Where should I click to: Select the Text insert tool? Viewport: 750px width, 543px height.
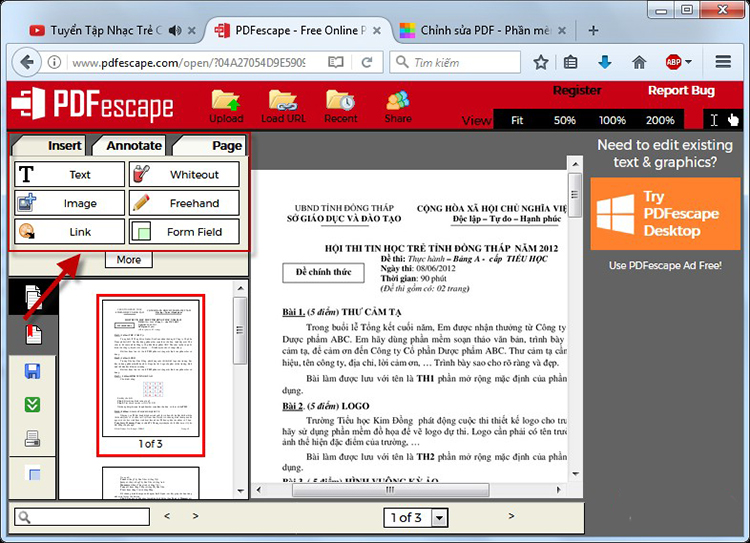69,174
